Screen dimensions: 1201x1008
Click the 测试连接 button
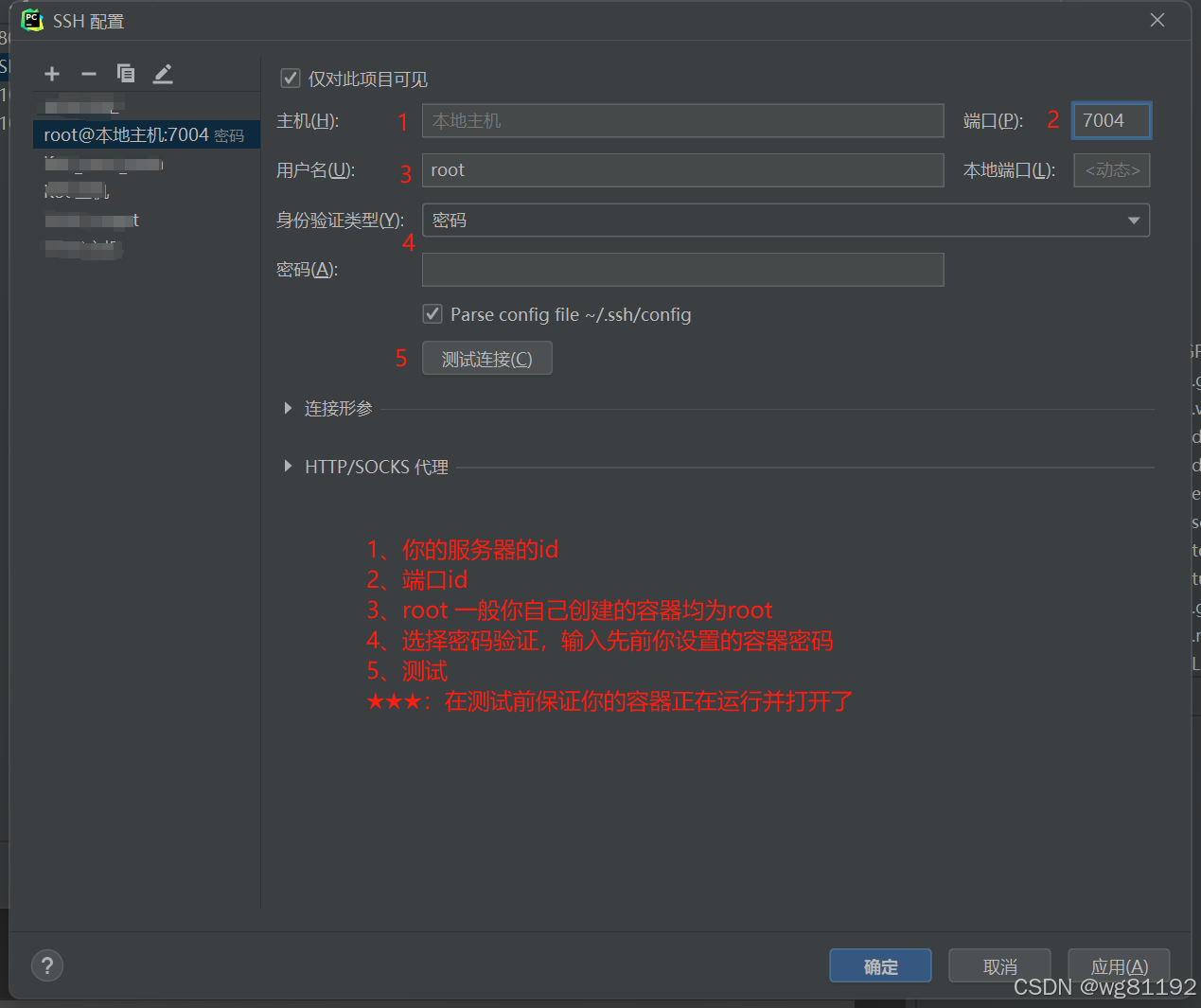pos(486,358)
